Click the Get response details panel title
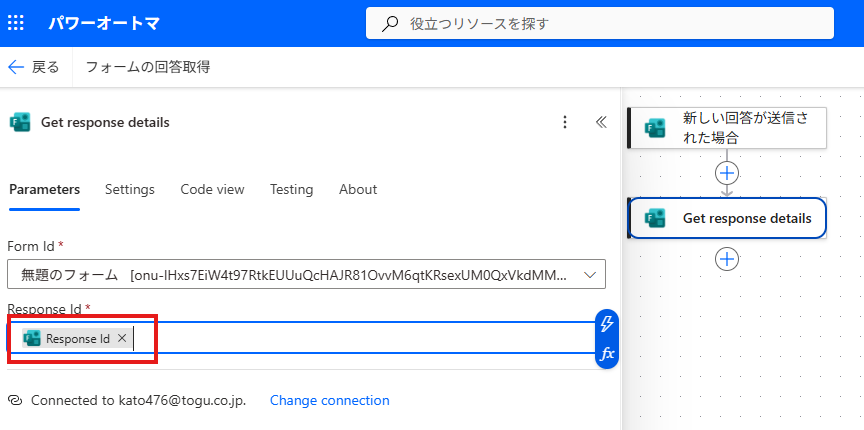Image resolution: width=864 pixels, height=430 pixels. [105, 122]
